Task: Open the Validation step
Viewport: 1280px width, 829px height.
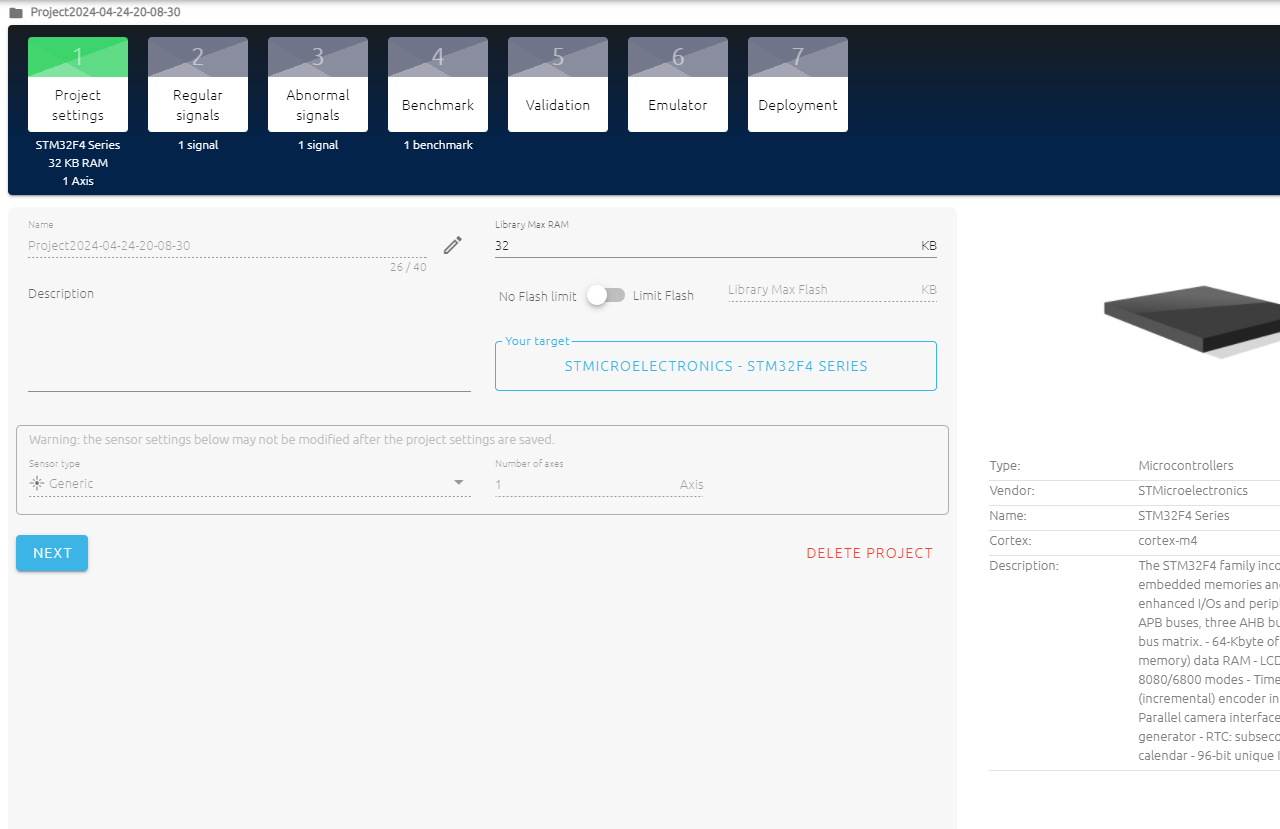Action: tap(557, 84)
